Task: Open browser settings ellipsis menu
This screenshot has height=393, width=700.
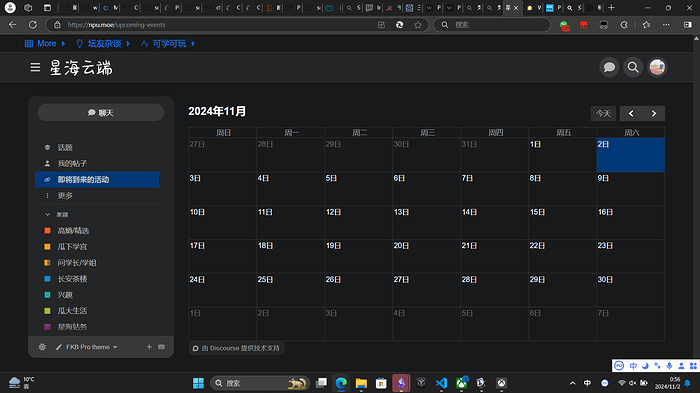Action: pyautogui.click(x=666, y=25)
